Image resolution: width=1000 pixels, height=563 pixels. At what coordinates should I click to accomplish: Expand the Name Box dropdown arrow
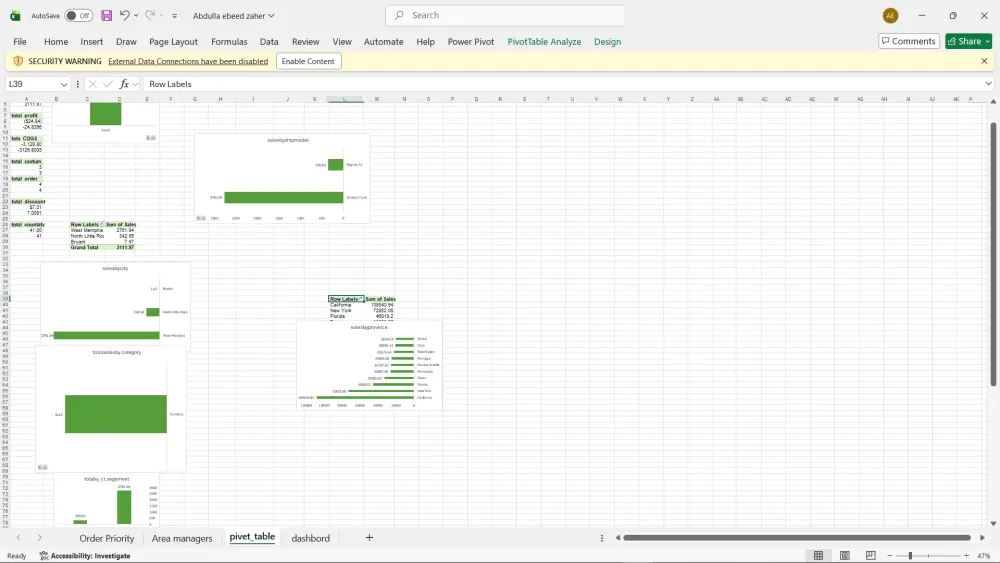64,84
